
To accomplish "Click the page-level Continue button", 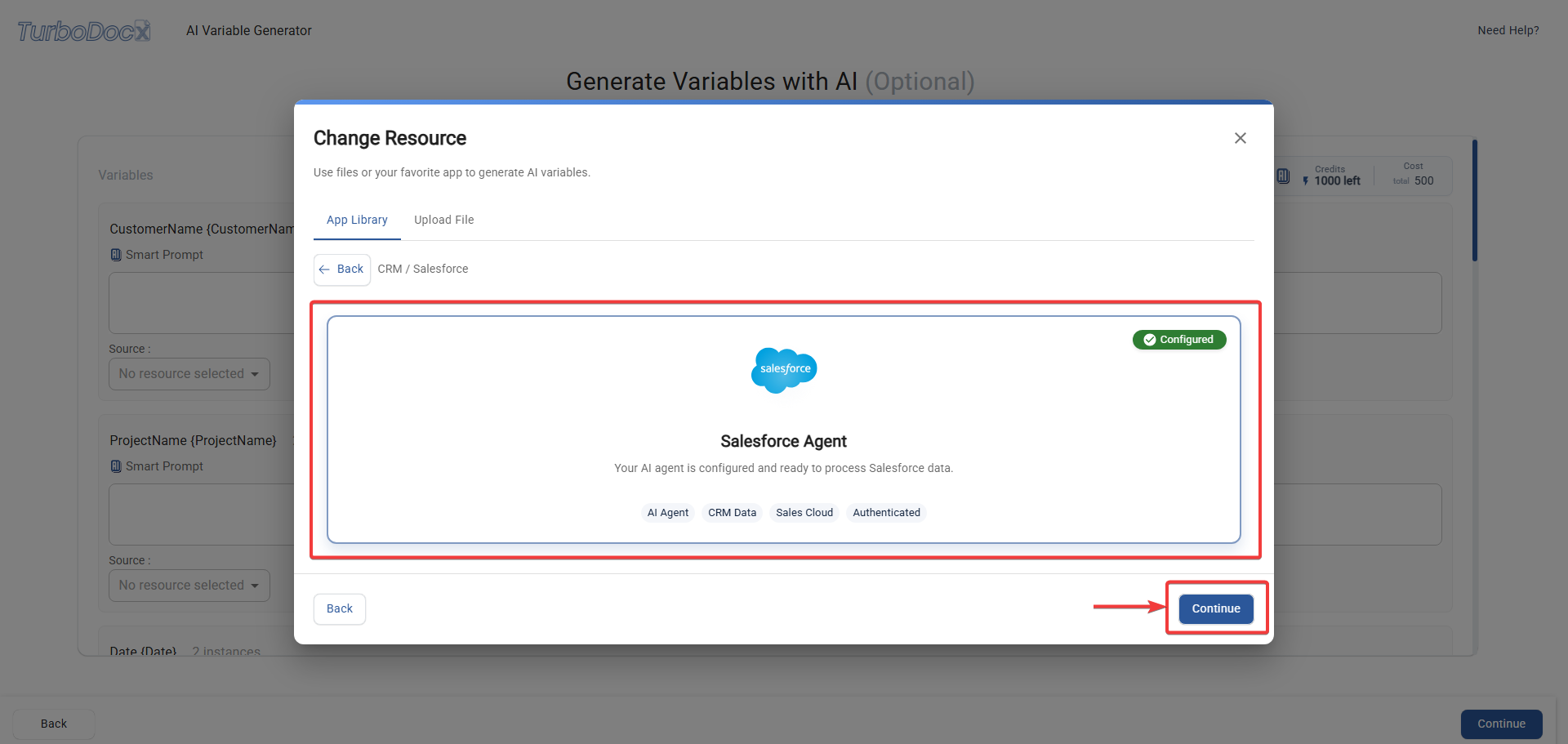I will (1501, 724).
